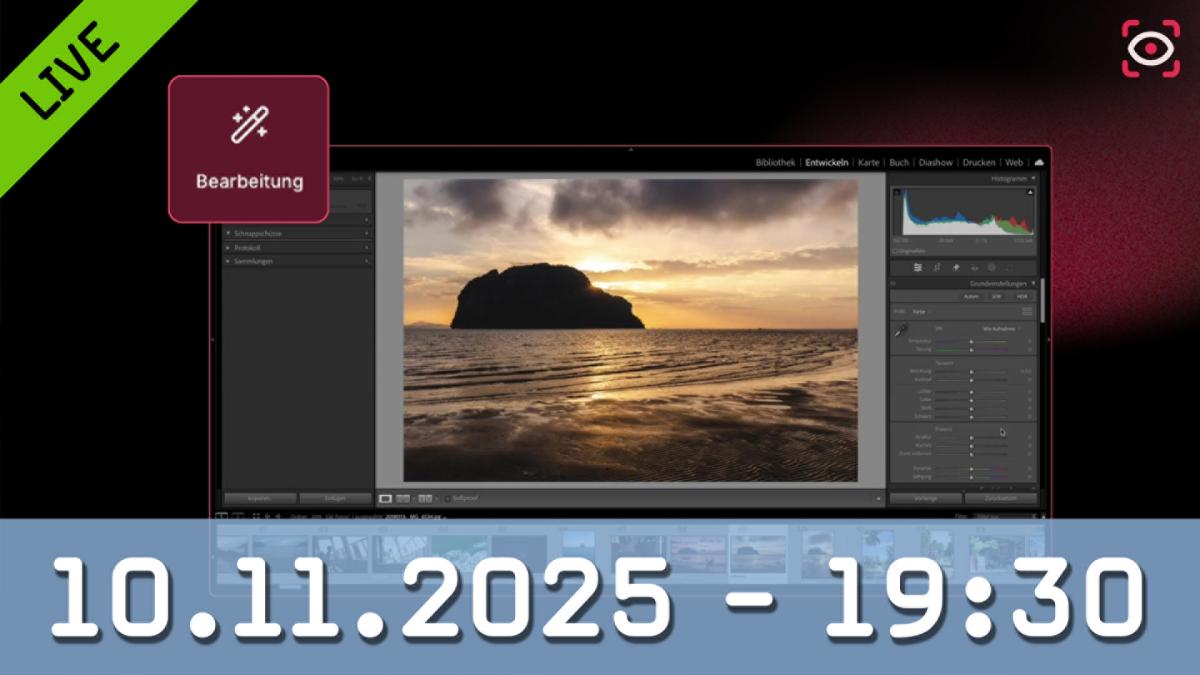This screenshot has height=675, width=1200.
Task: Select the Red eye correction tool
Action: [973, 268]
